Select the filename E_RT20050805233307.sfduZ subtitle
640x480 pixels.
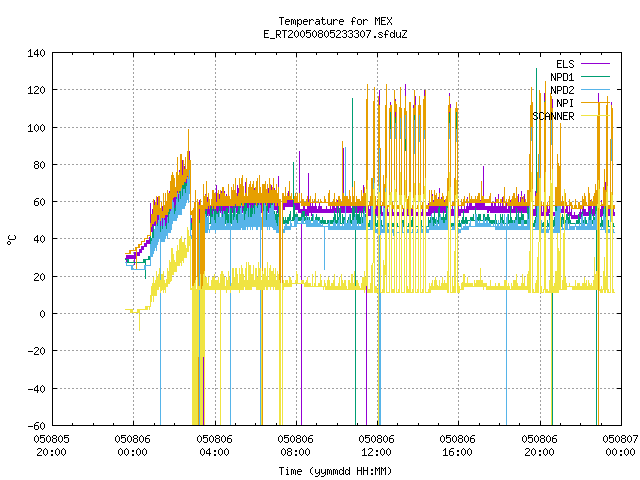pos(335,34)
